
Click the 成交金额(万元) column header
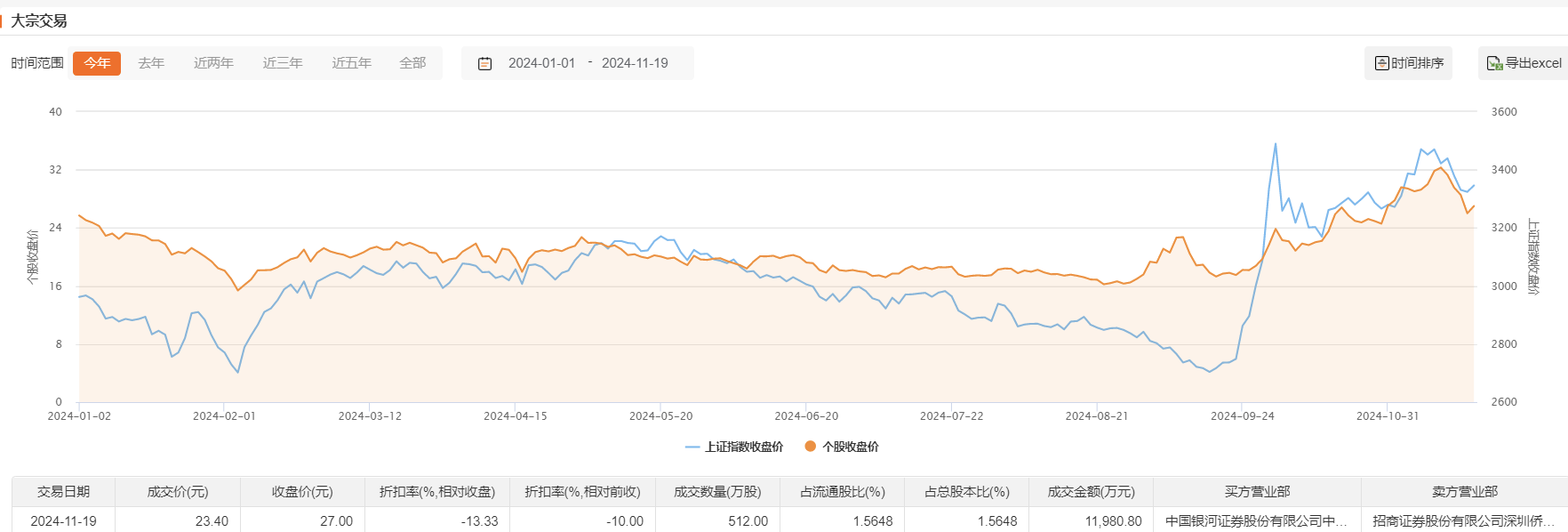(x=1091, y=492)
